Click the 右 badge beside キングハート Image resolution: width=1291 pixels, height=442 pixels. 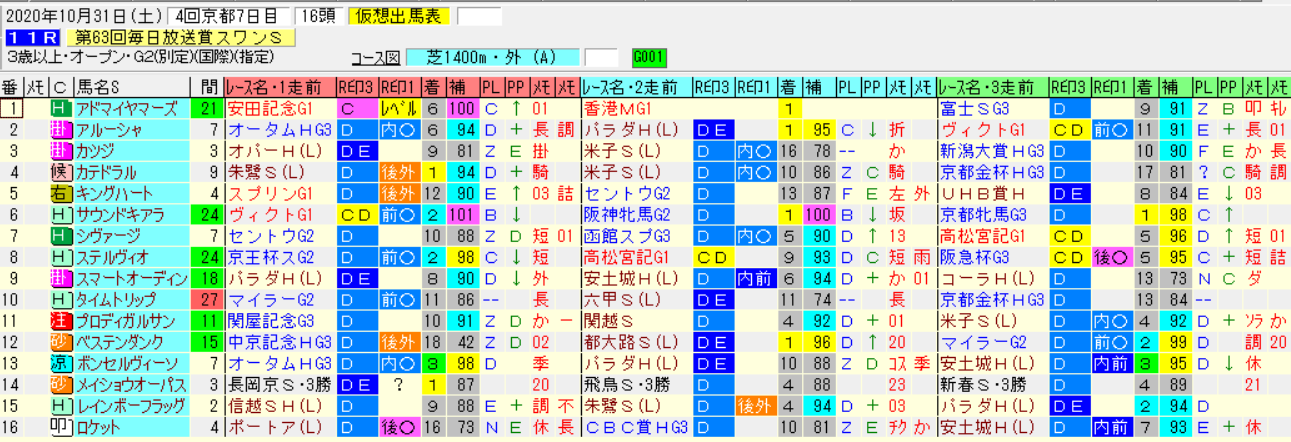[x=60, y=192]
